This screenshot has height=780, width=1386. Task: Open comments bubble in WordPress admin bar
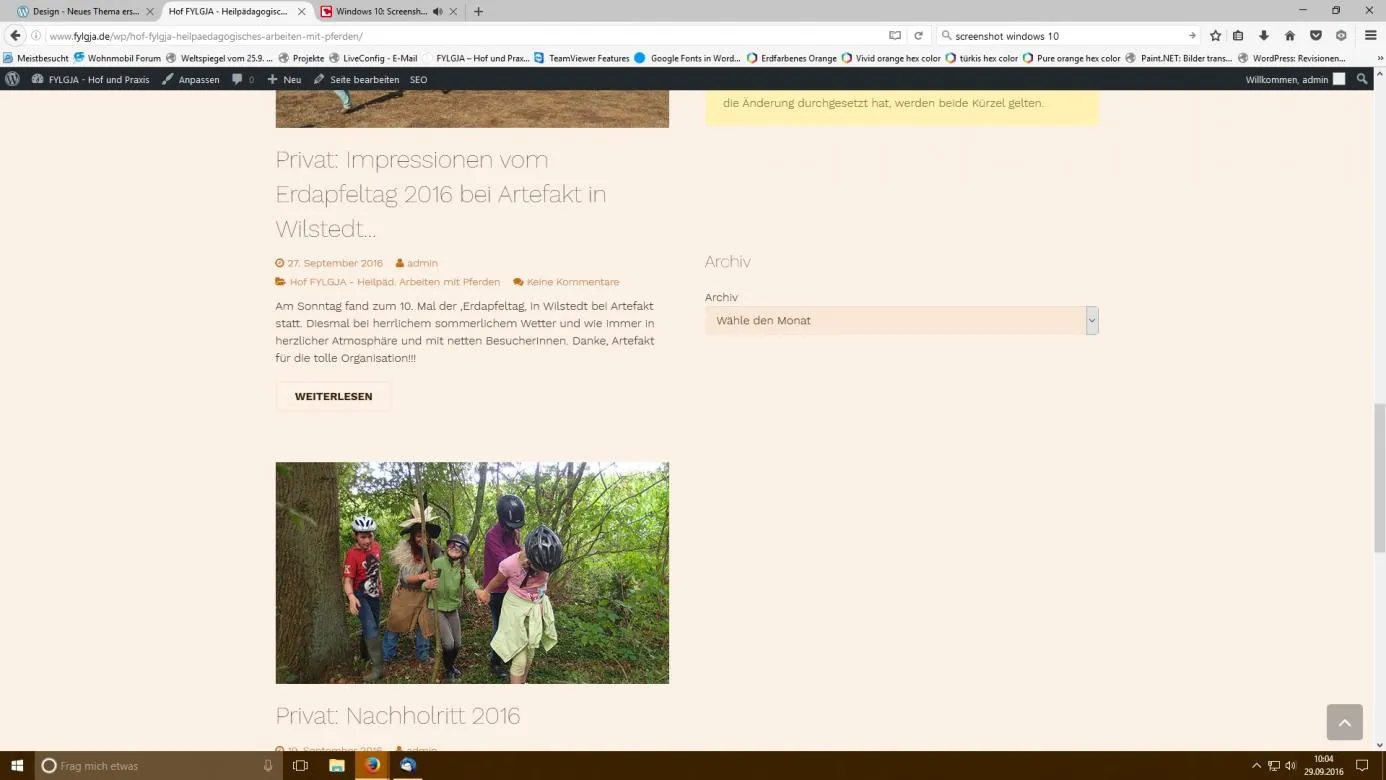coord(243,79)
